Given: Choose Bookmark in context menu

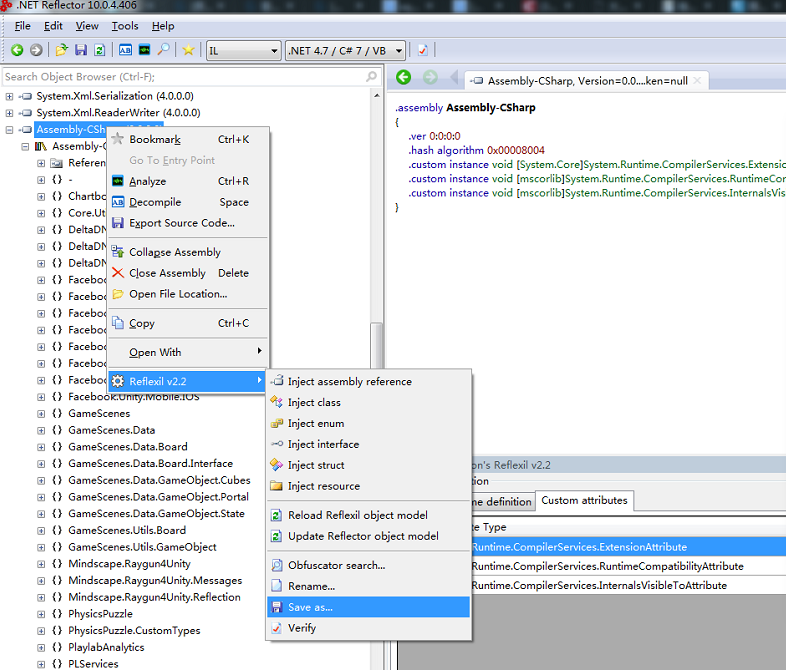Looking at the screenshot, I should click(188, 139).
